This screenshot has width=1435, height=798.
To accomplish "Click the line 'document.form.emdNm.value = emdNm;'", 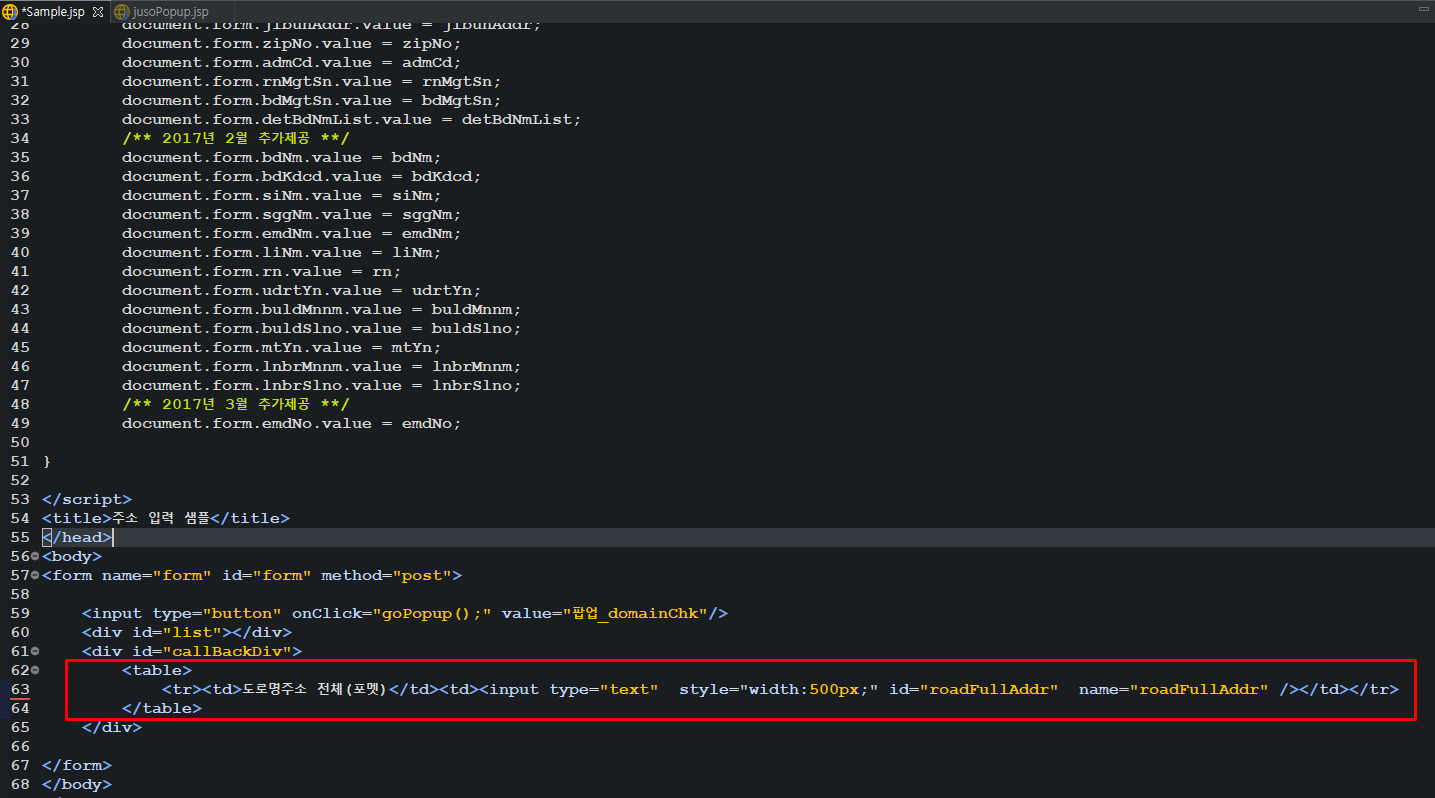I will coord(291,233).
